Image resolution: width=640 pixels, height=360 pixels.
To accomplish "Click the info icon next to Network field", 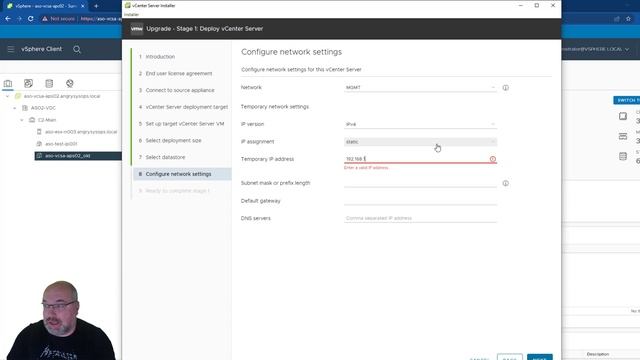I will click(505, 88).
